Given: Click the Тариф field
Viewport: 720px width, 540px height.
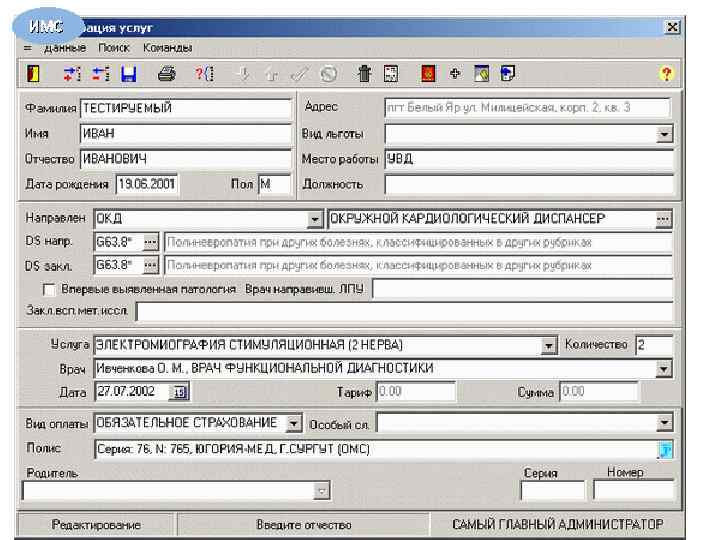Looking at the screenshot, I should pos(416,392).
